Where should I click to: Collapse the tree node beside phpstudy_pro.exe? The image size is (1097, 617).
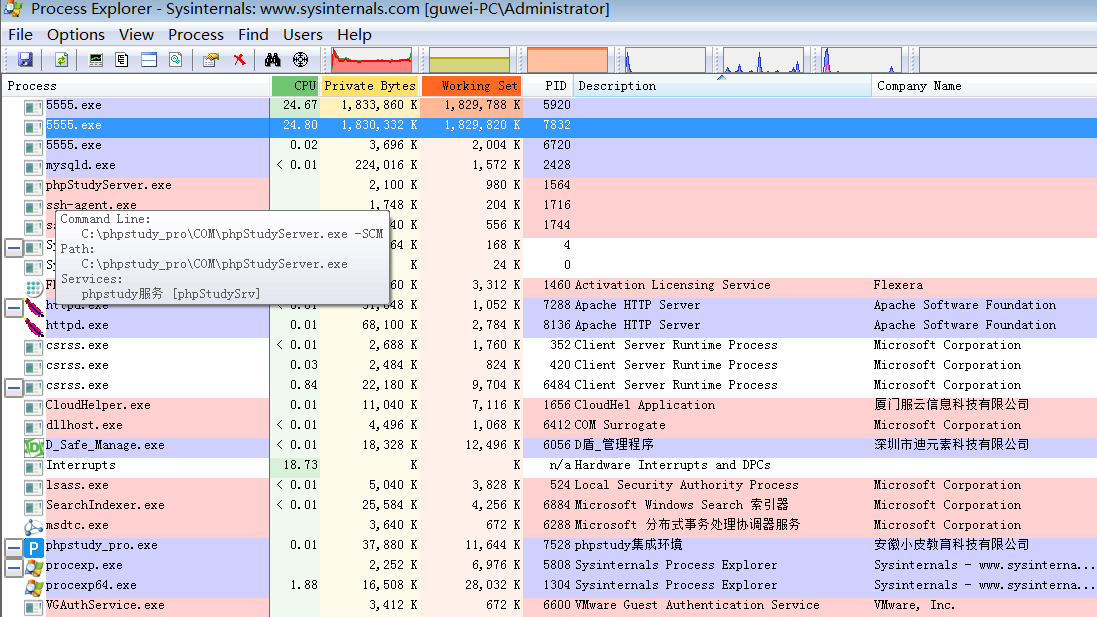tap(13, 548)
